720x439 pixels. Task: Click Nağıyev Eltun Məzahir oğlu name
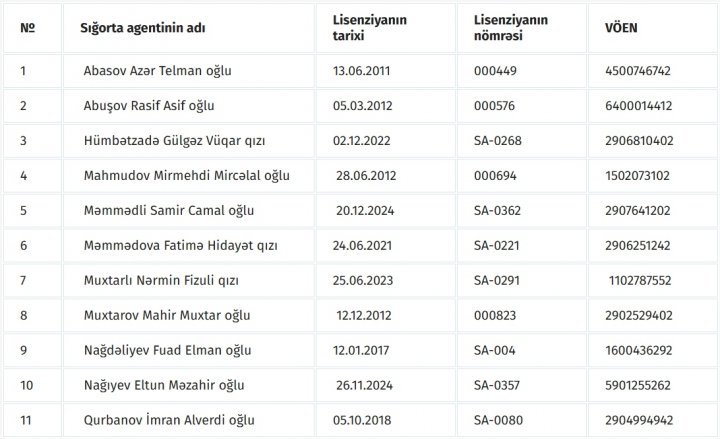[x=164, y=385]
